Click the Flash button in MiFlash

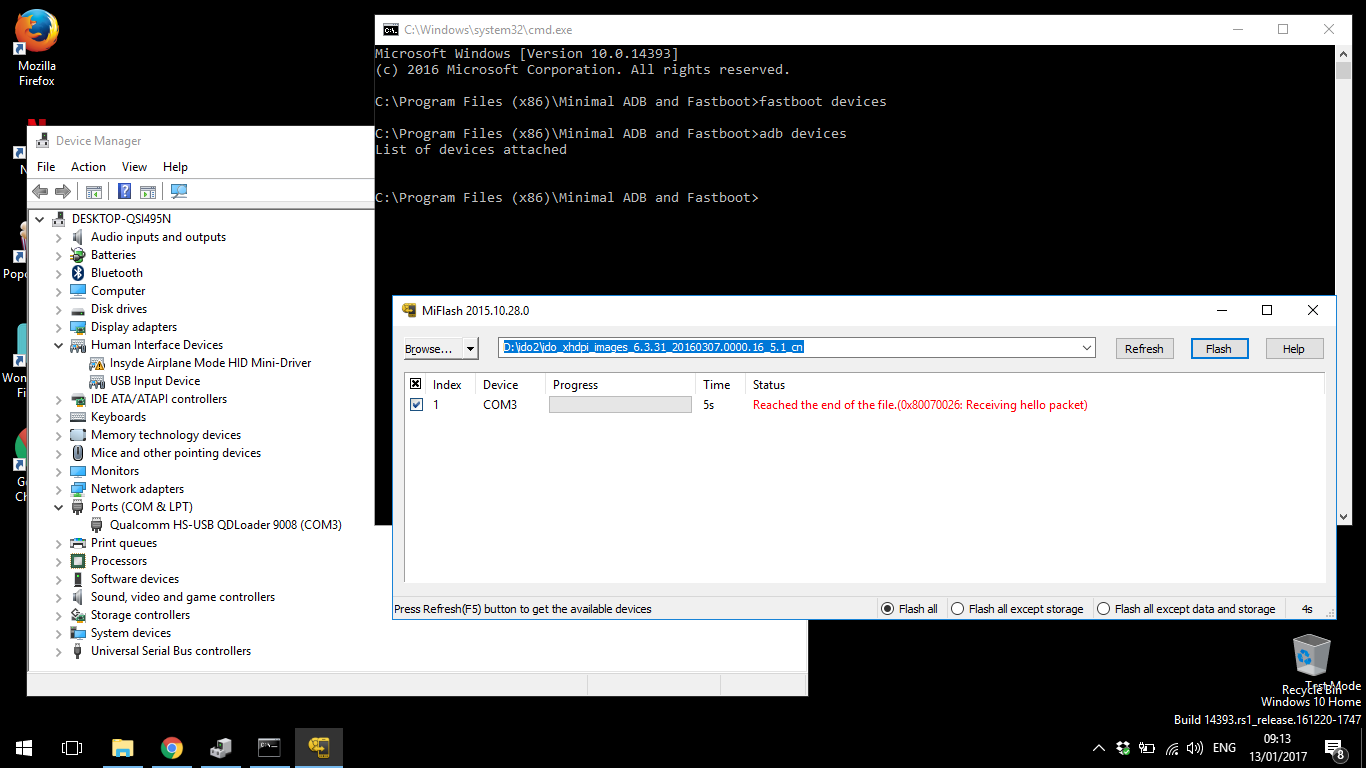click(1218, 349)
